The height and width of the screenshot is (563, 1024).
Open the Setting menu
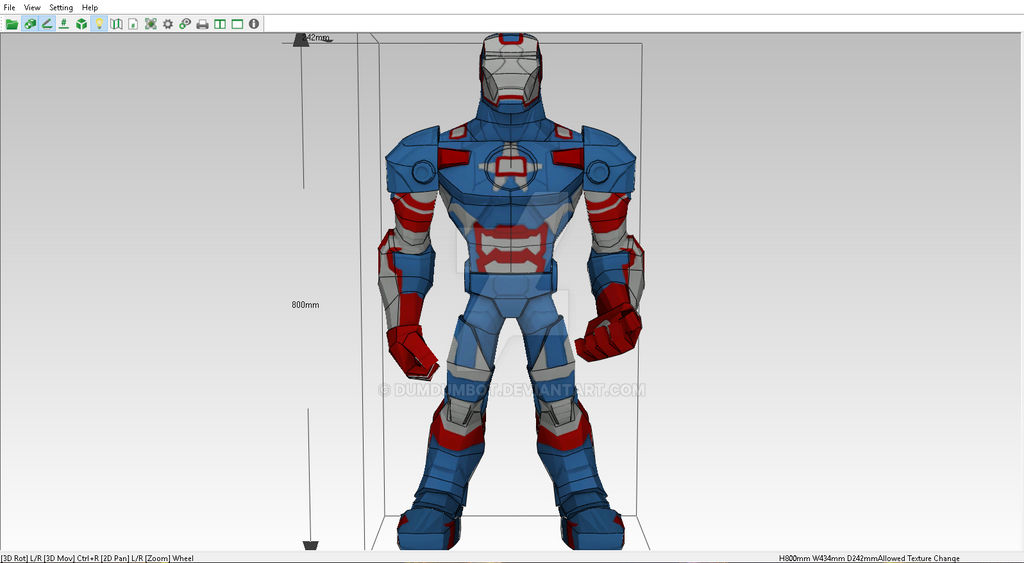[x=61, y=7]
